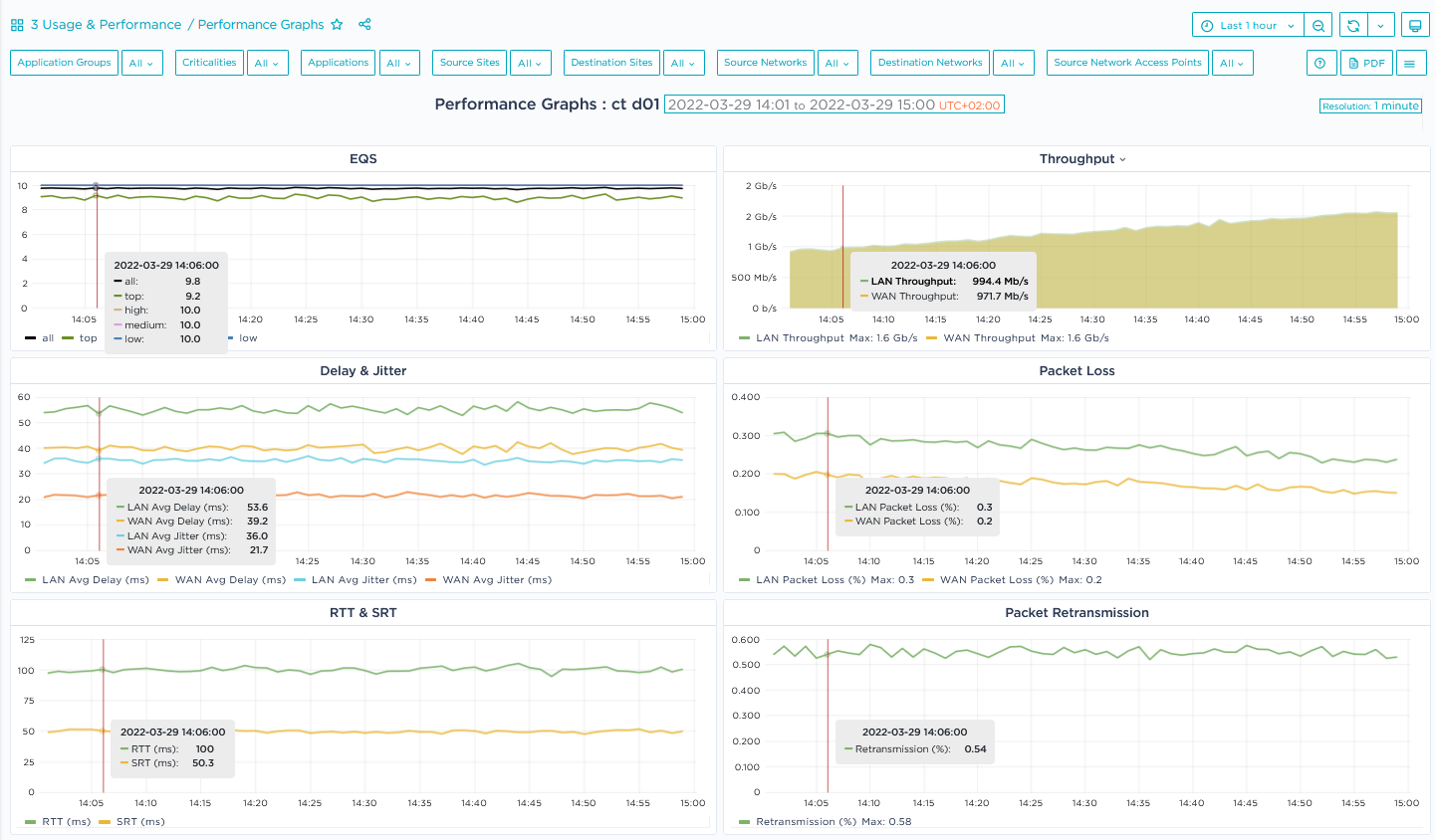Viewport: 1435px width, 840px height.
Task: Click the Source Sites filter button
Action: click(469, 62)
